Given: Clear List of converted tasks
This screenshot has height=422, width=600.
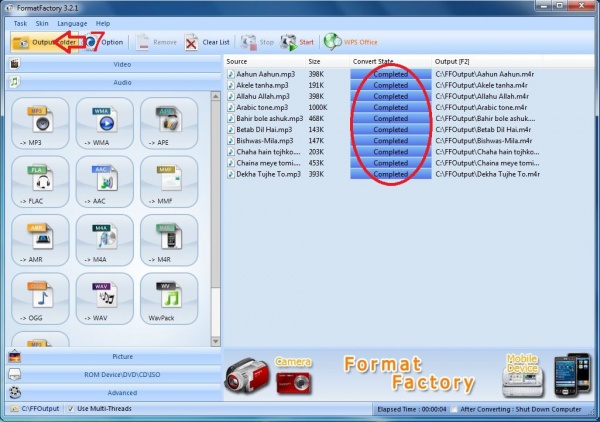Looking at the screenshot, I should (207, 42).
